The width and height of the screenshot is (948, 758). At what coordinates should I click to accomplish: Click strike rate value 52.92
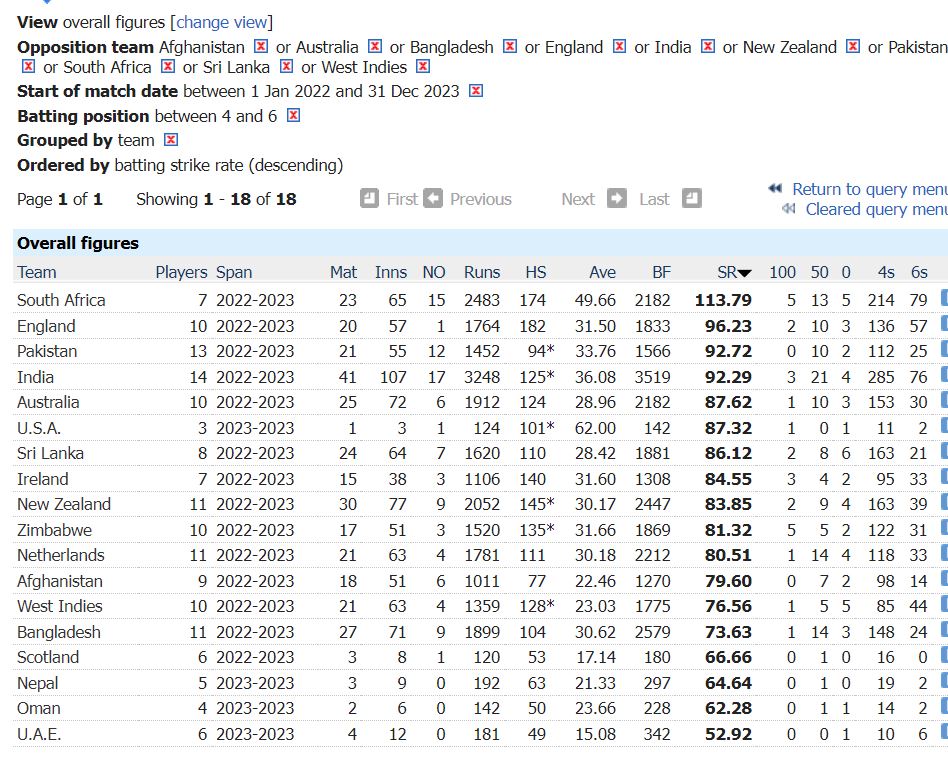coord(729,734)
